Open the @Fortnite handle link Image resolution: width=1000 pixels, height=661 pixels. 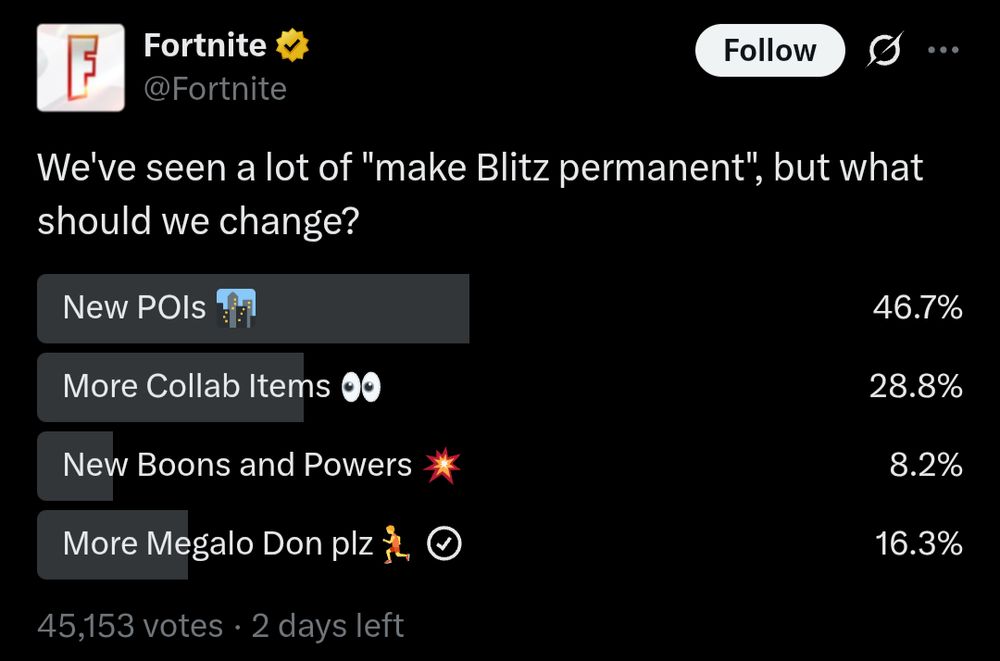coord(216,89)
